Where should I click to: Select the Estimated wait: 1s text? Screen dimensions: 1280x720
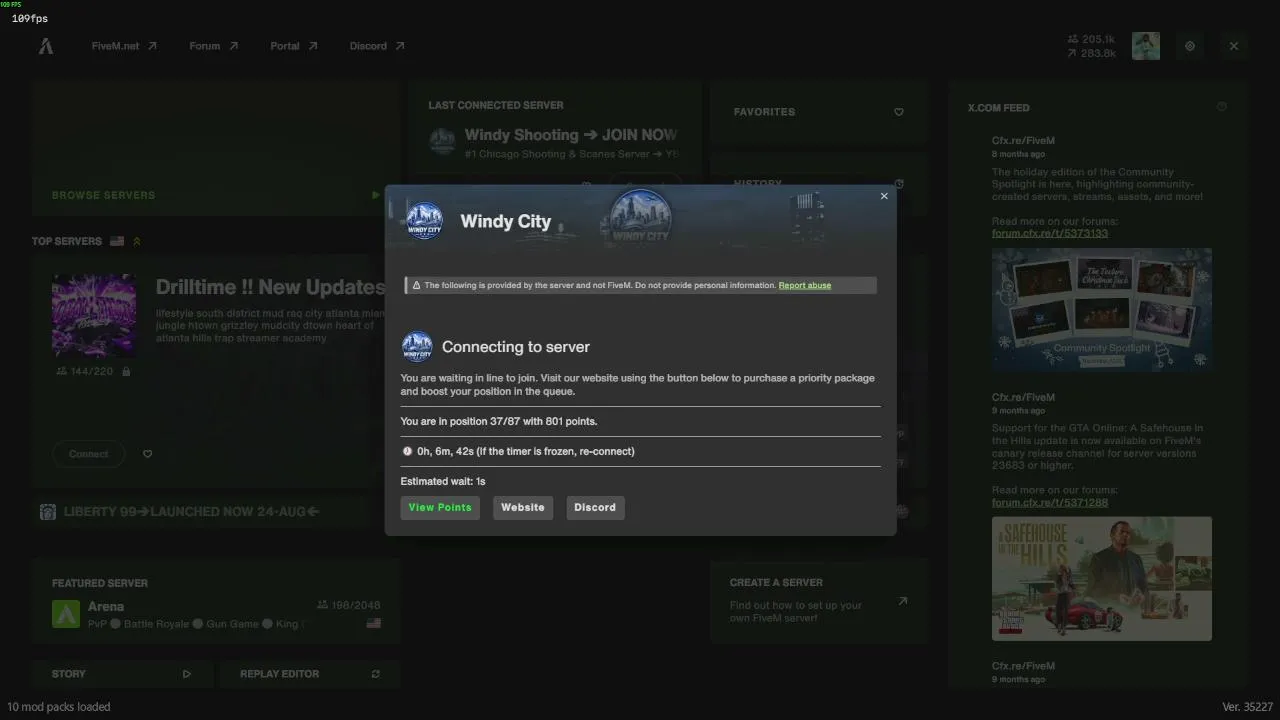click(x=443, y=482)
